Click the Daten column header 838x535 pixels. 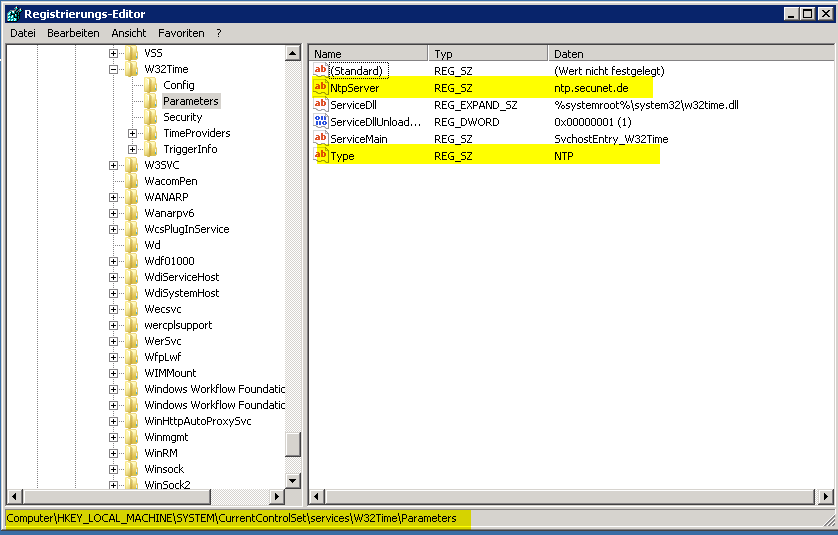690,54
